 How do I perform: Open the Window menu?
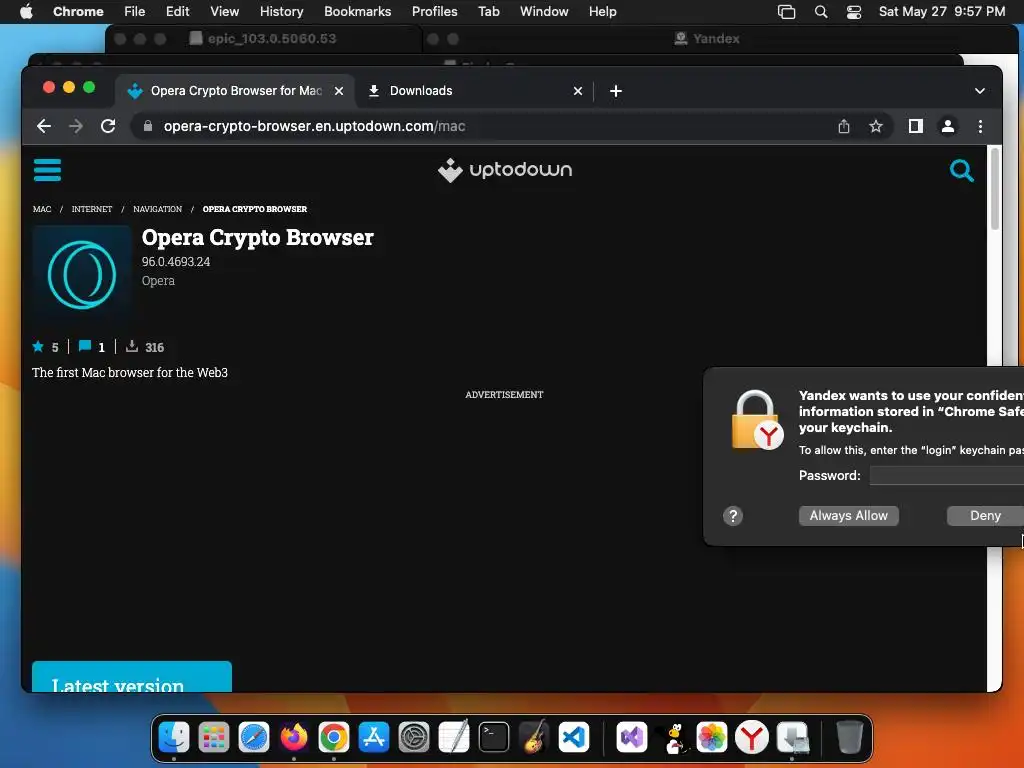(x=544, y=12)
